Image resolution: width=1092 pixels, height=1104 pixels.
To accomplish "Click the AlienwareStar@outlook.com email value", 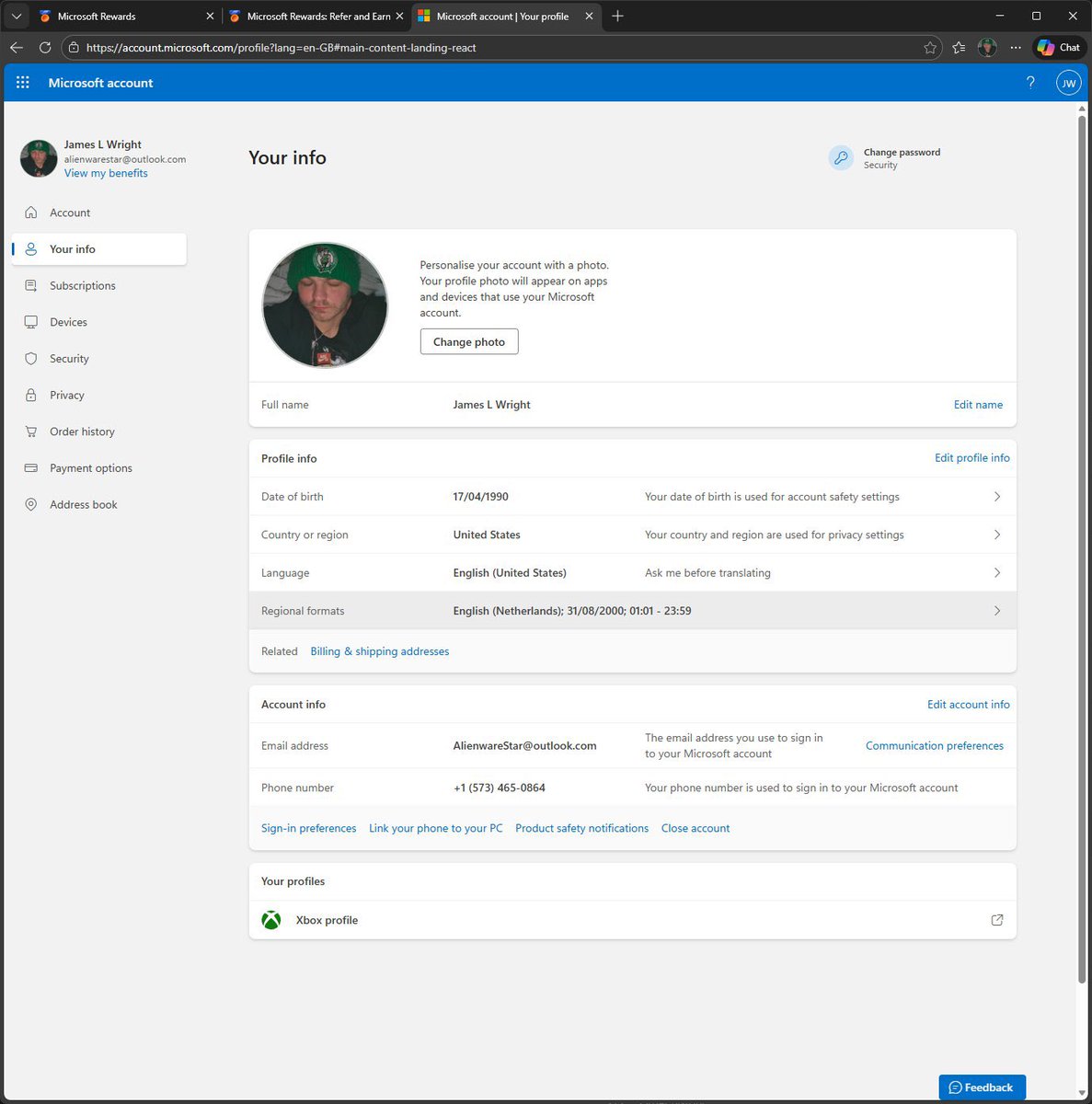I will pyautogui.click(x=524, y=746).
